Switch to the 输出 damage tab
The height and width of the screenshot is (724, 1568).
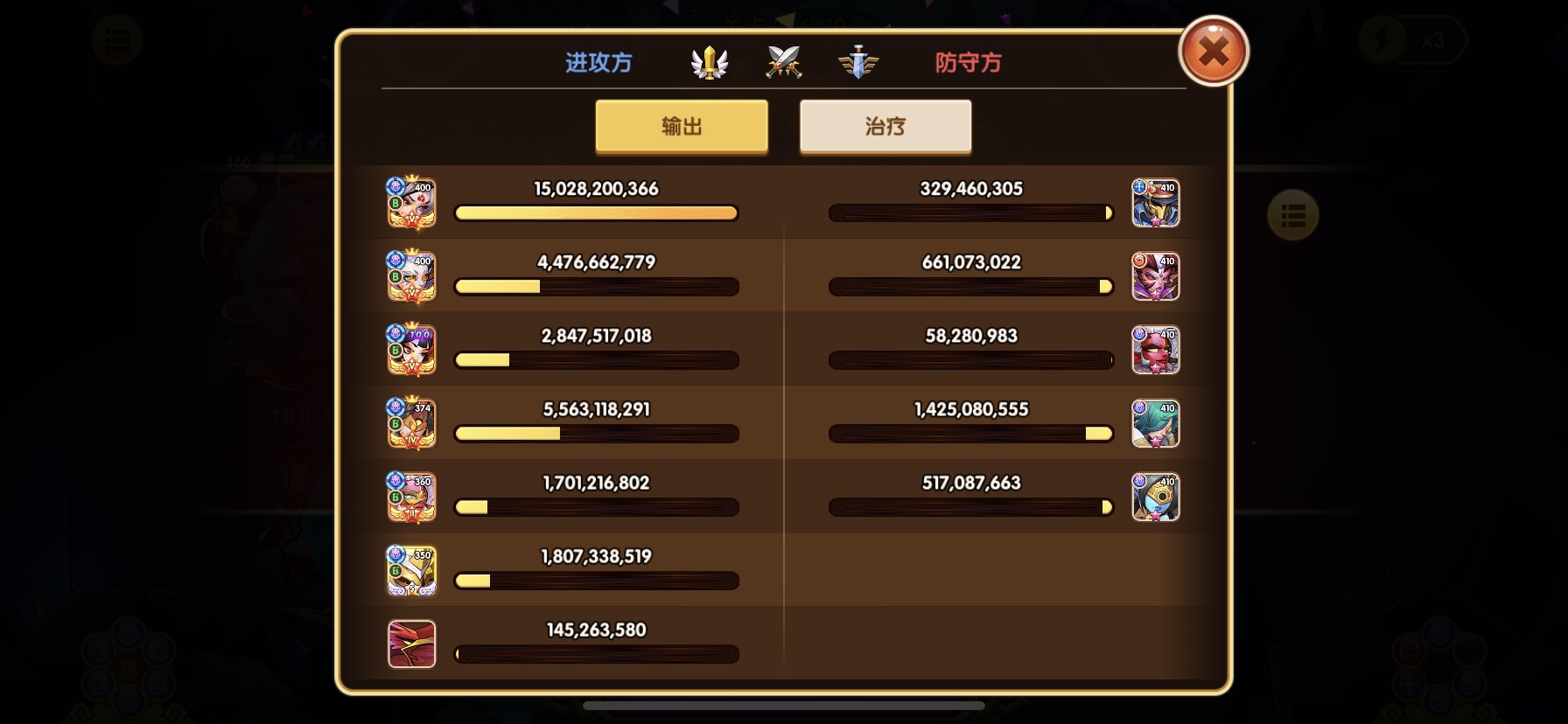point(682,127)
